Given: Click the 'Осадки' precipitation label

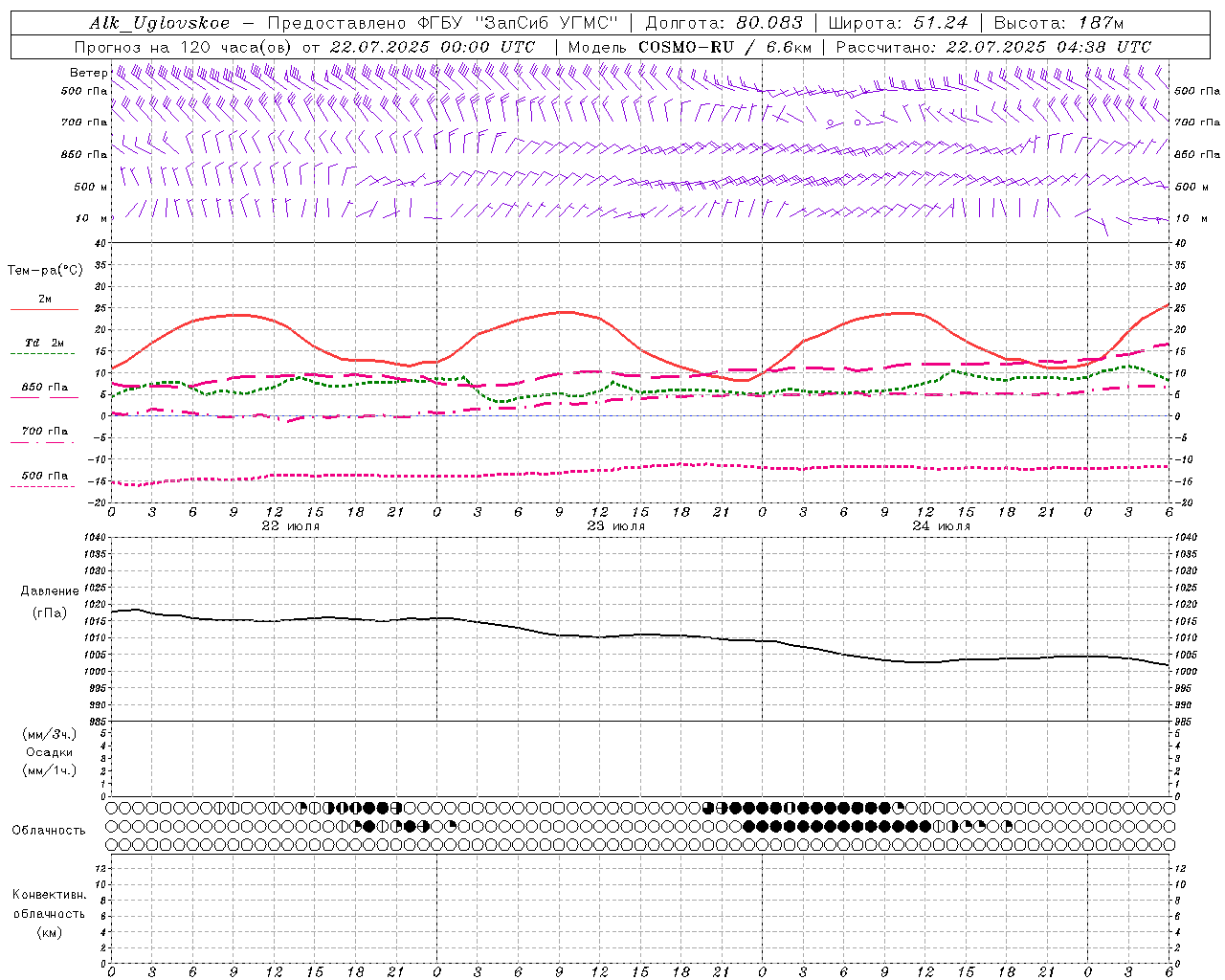Looking at the screenshot, I should coord(50,752).
